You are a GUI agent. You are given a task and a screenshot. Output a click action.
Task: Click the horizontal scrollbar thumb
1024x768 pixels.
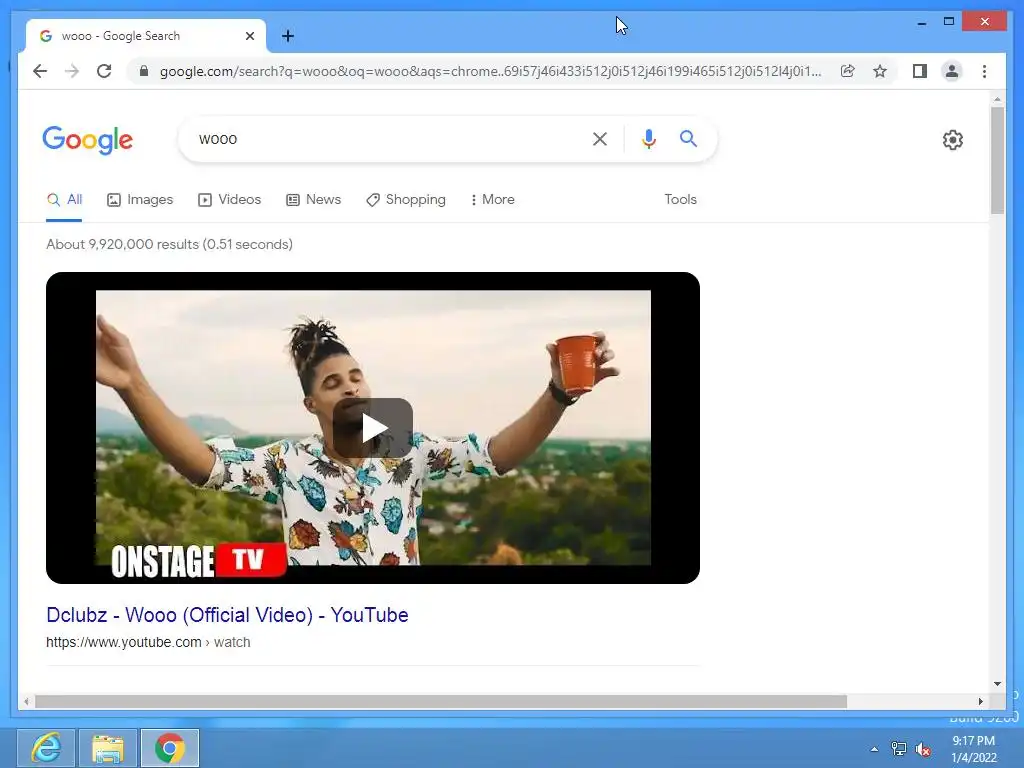(x=441, y=701)
